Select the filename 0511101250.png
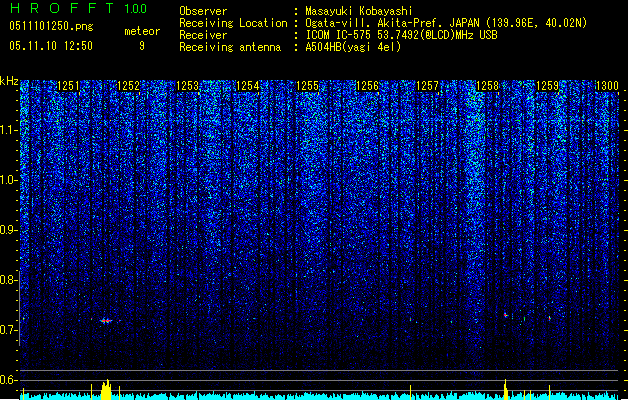Viewport: 629px width, 400px height. pyautogui.click(x=51, y=26)
